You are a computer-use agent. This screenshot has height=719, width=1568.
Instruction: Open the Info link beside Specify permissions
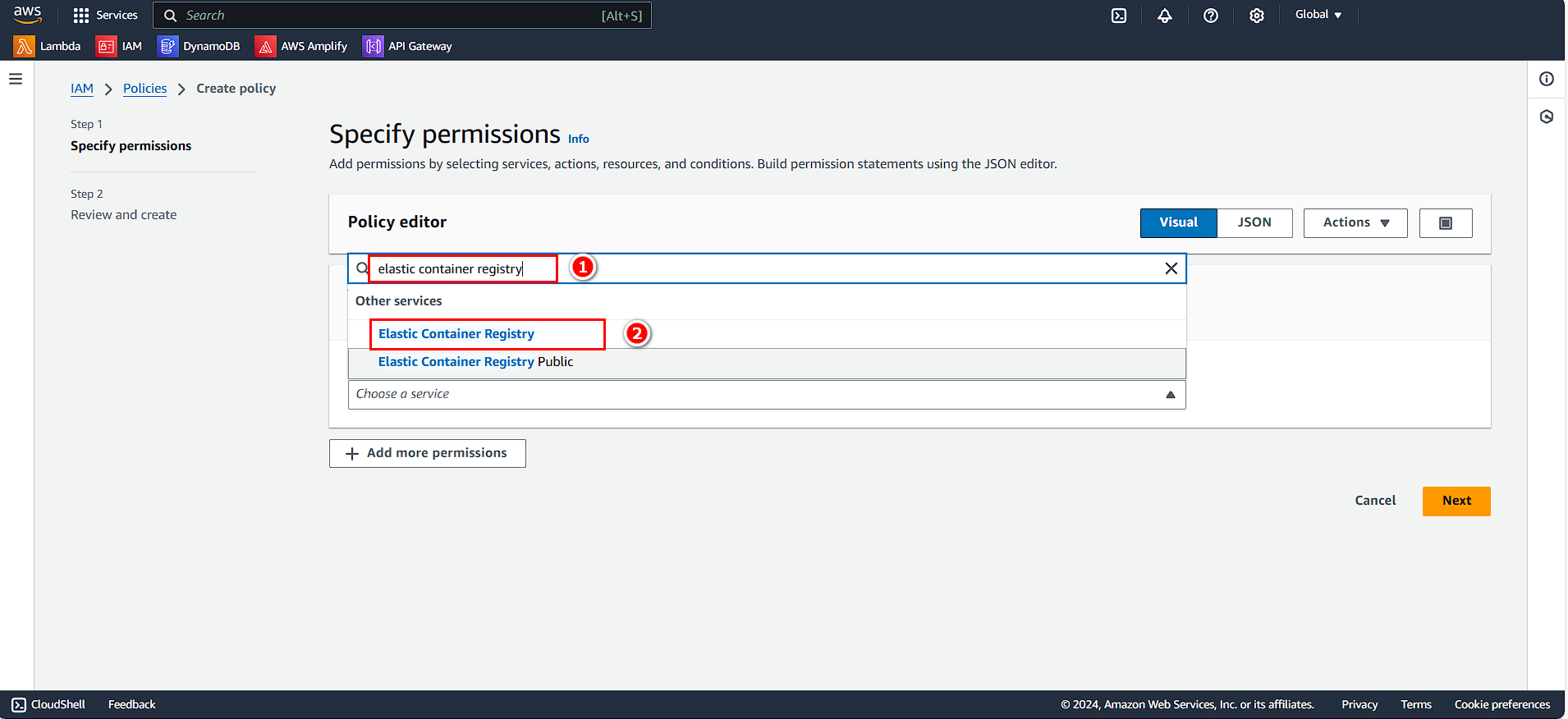point(579,139)
